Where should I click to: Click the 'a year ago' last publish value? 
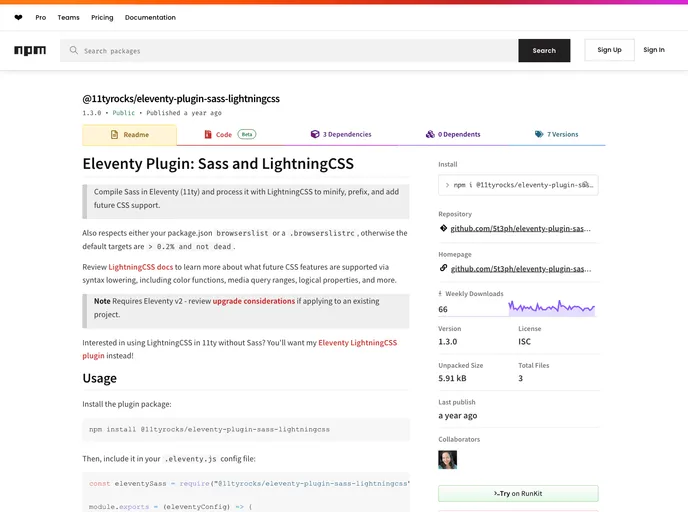coord(458,415)
